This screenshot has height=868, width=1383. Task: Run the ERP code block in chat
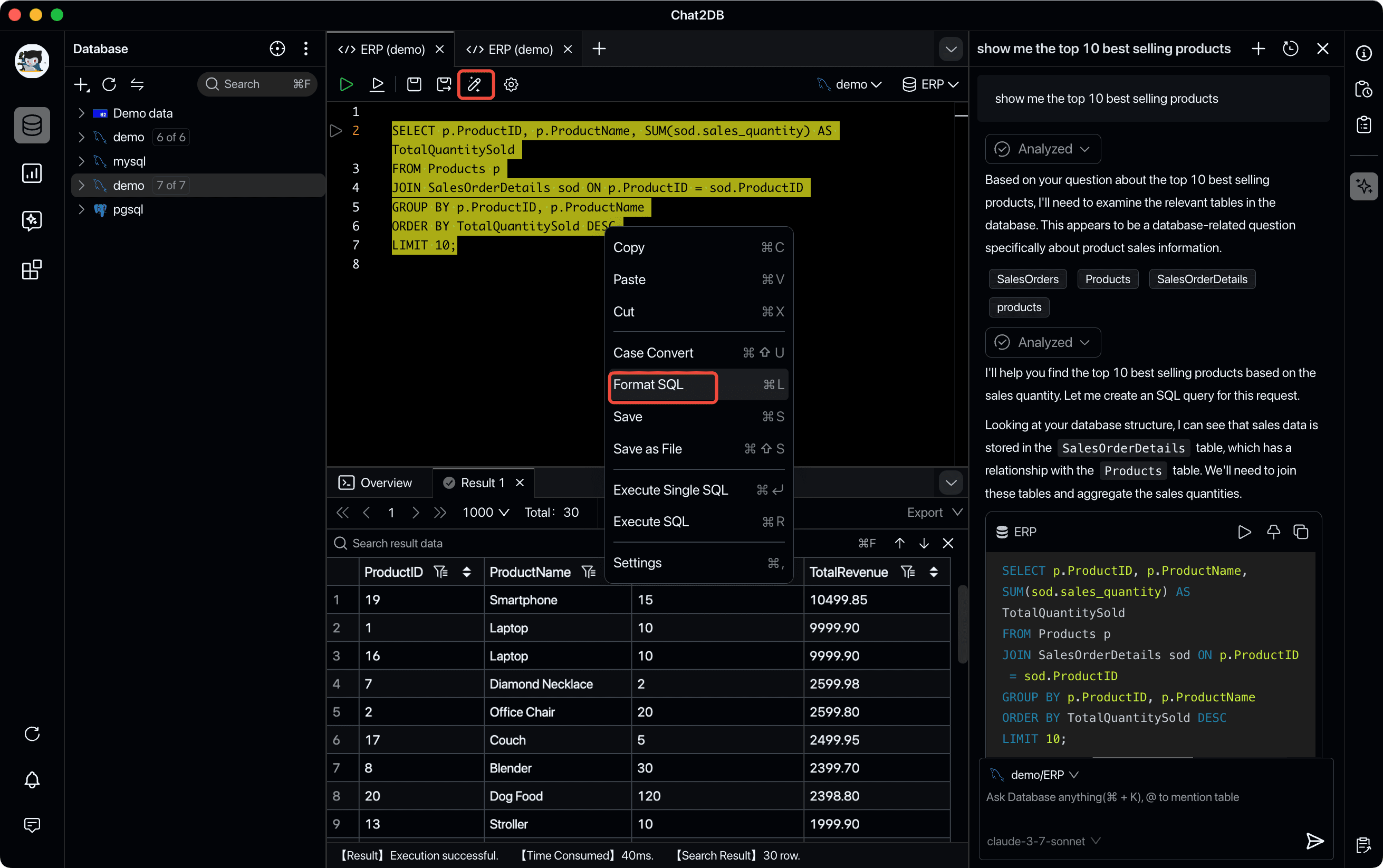pyautogui.click(x=1244, y=532)
